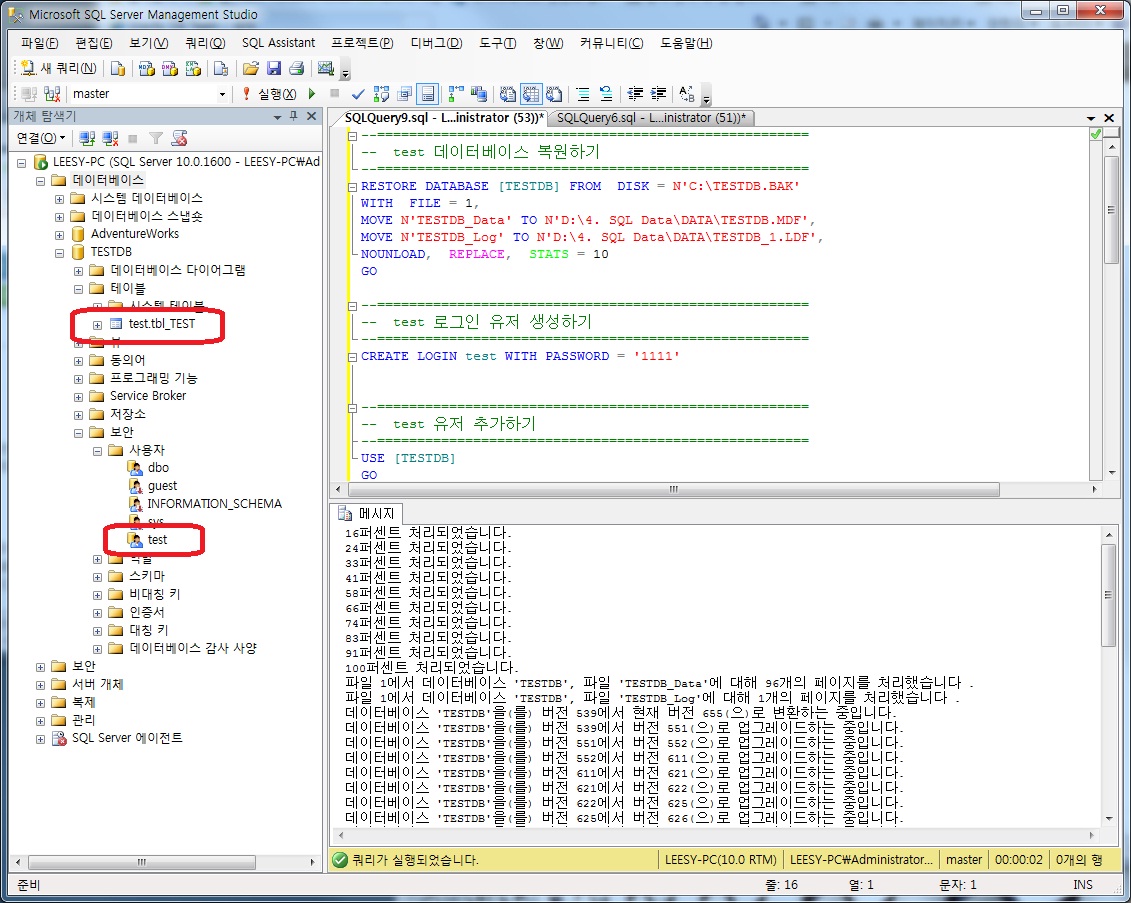Display the estimated execution plan

click(381, 94)
